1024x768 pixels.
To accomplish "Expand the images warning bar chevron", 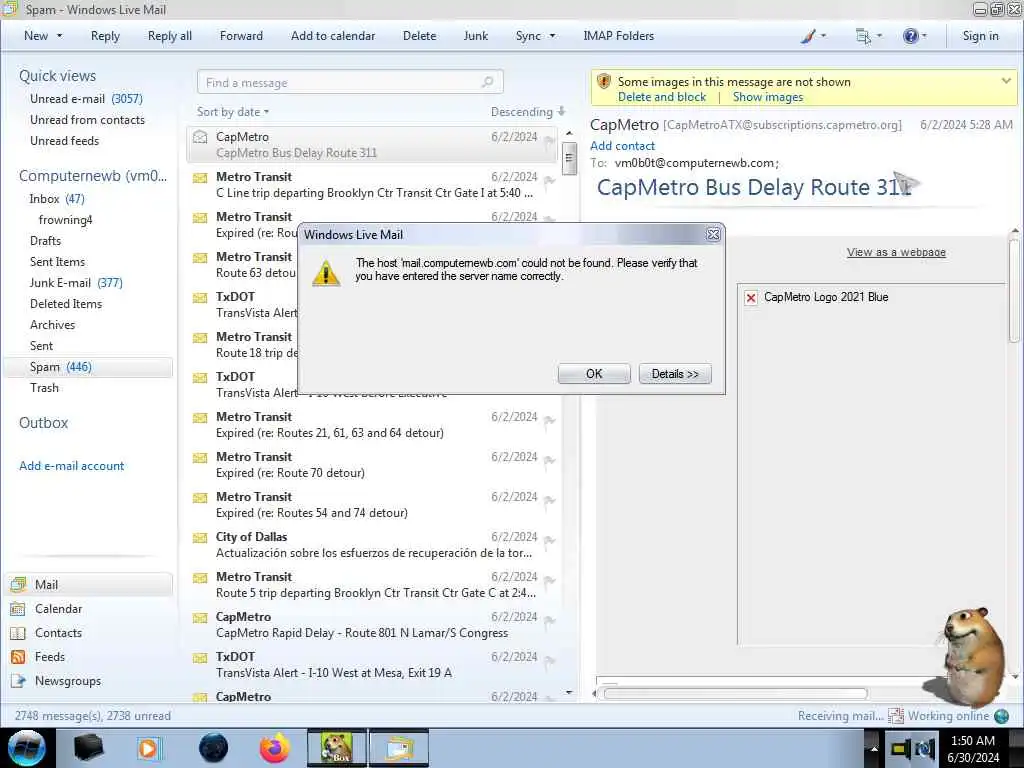I will pos(1006,81).
